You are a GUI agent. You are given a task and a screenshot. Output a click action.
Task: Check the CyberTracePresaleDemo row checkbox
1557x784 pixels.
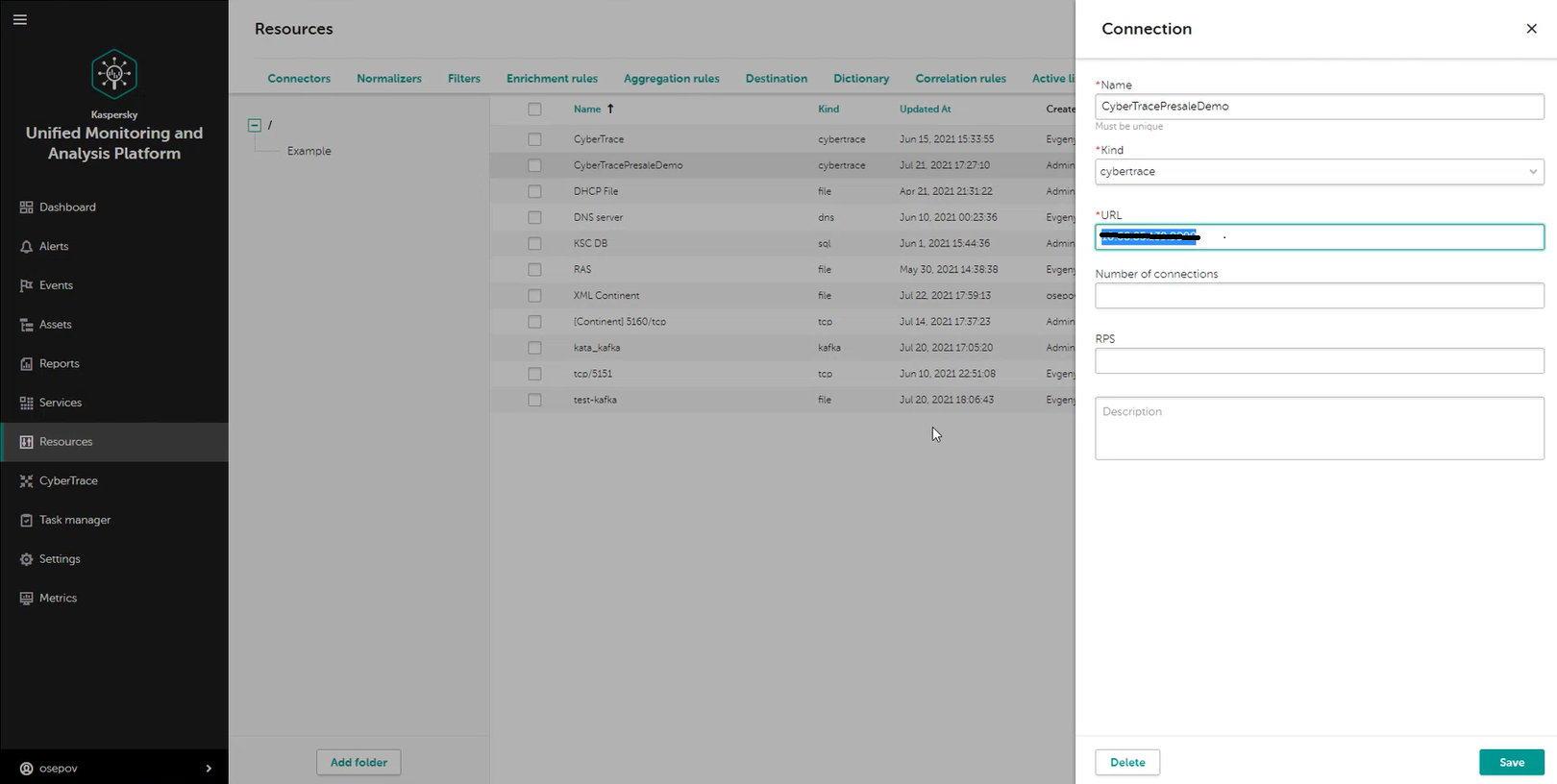click(x=534, y=165)
